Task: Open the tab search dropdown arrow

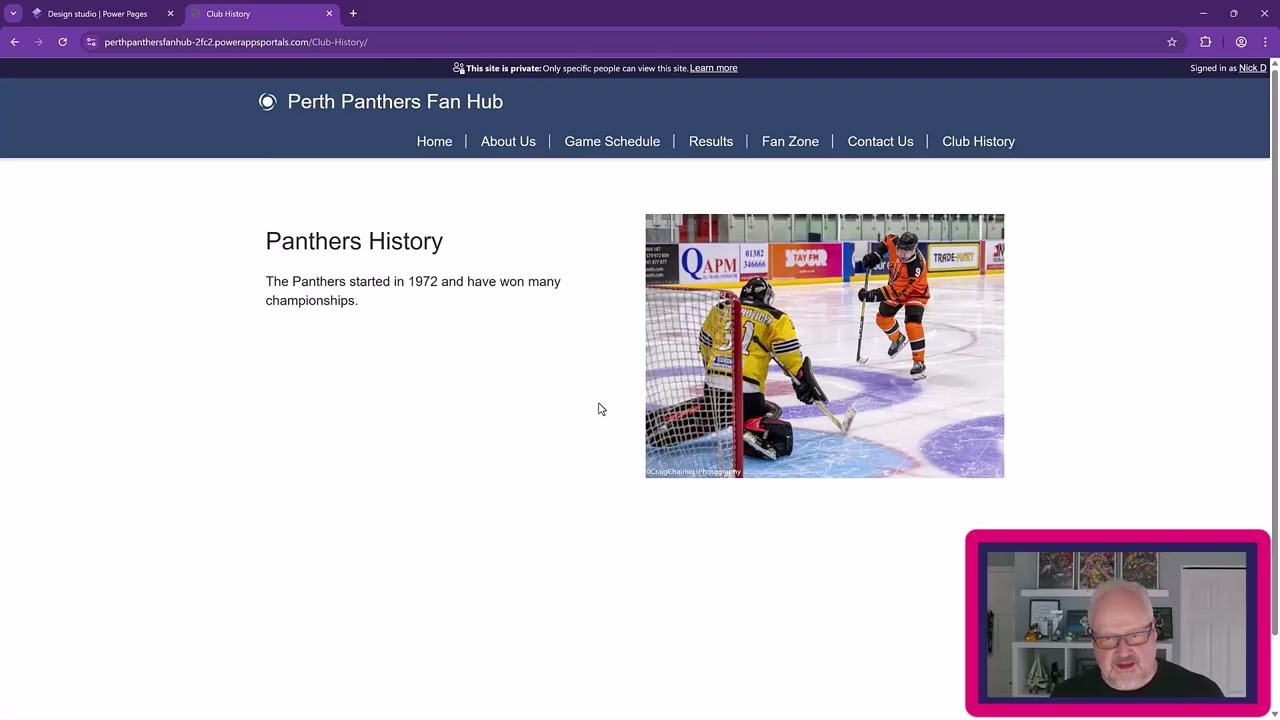Action: (x=13, y=14)
